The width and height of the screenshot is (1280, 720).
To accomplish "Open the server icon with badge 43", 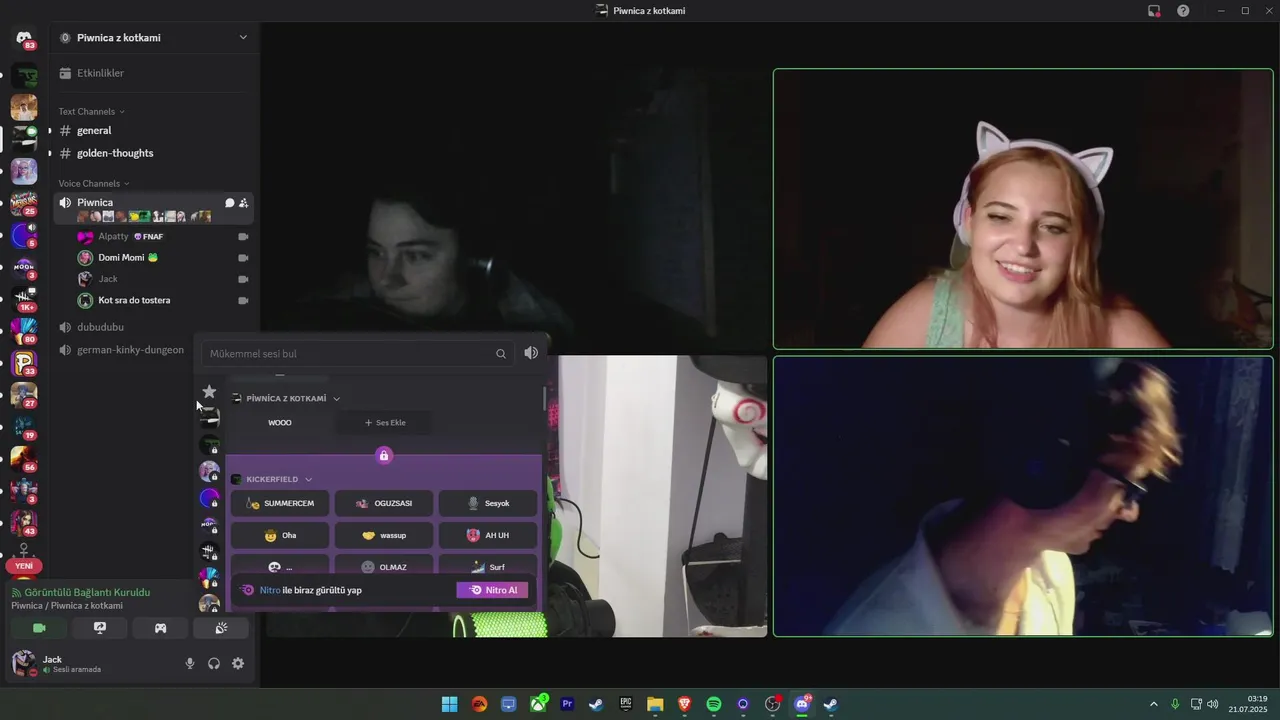I will (24, 523).
